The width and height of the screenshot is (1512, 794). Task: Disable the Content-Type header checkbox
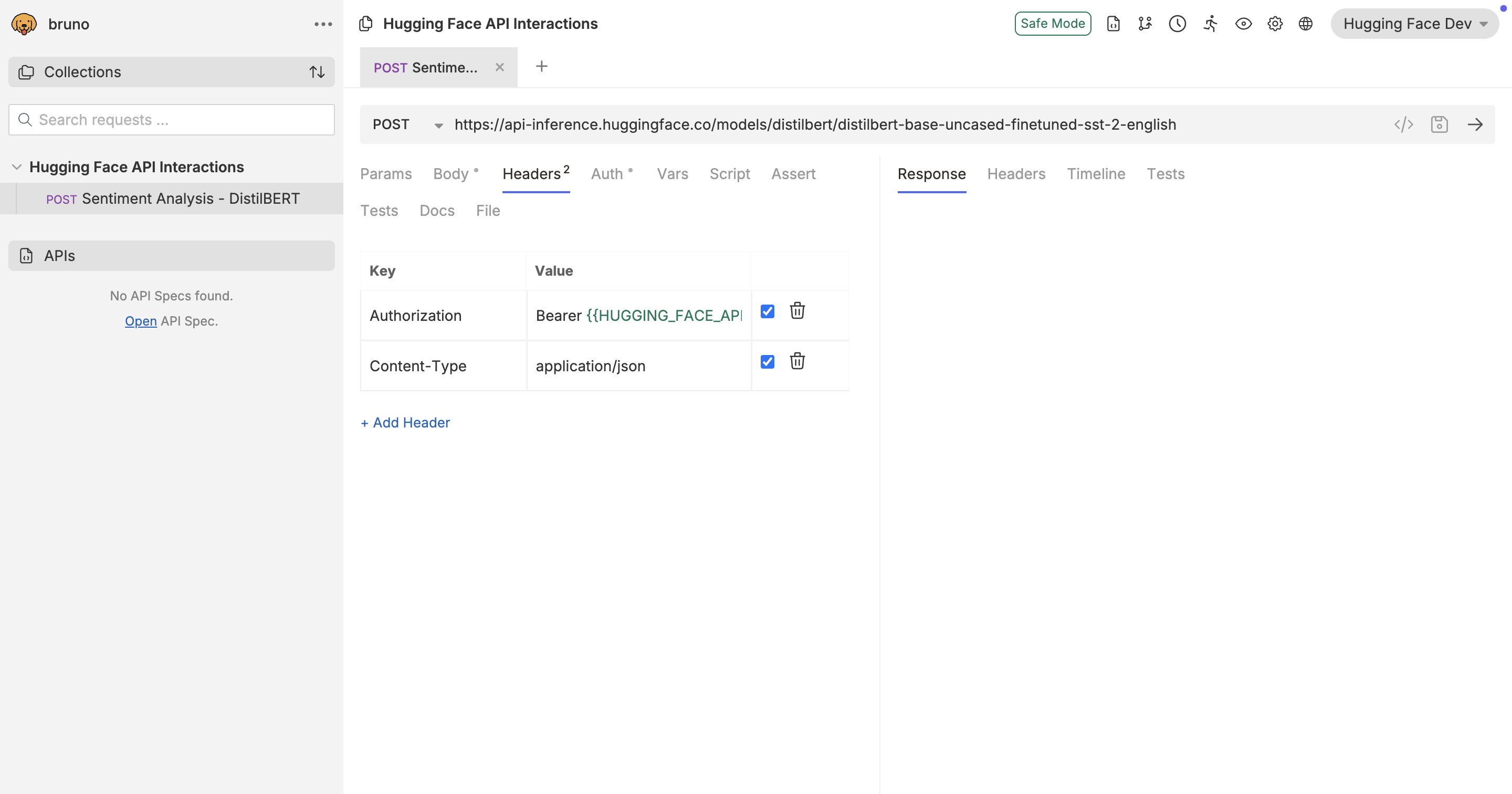point(767,362)
